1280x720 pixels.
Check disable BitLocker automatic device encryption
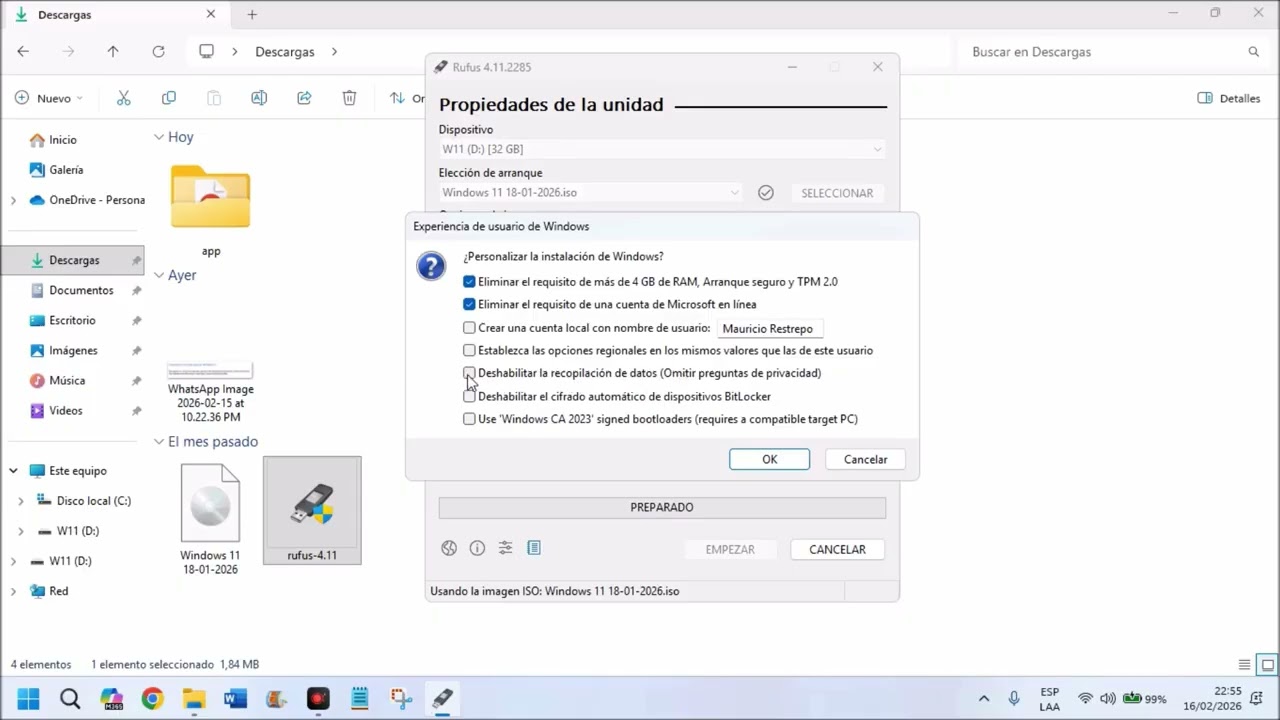[469, 396]
